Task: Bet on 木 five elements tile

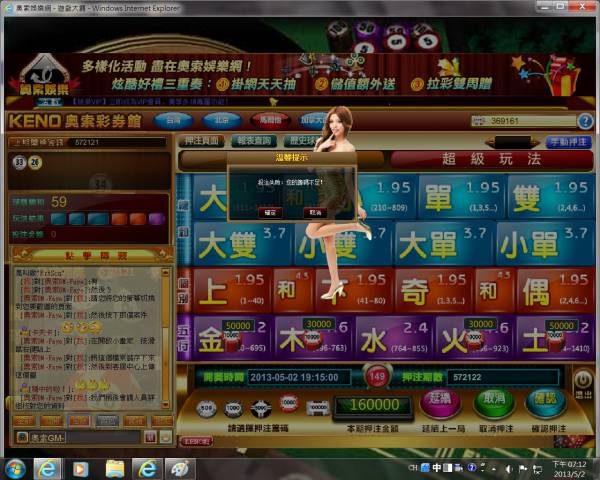Action: pos(314,338)
